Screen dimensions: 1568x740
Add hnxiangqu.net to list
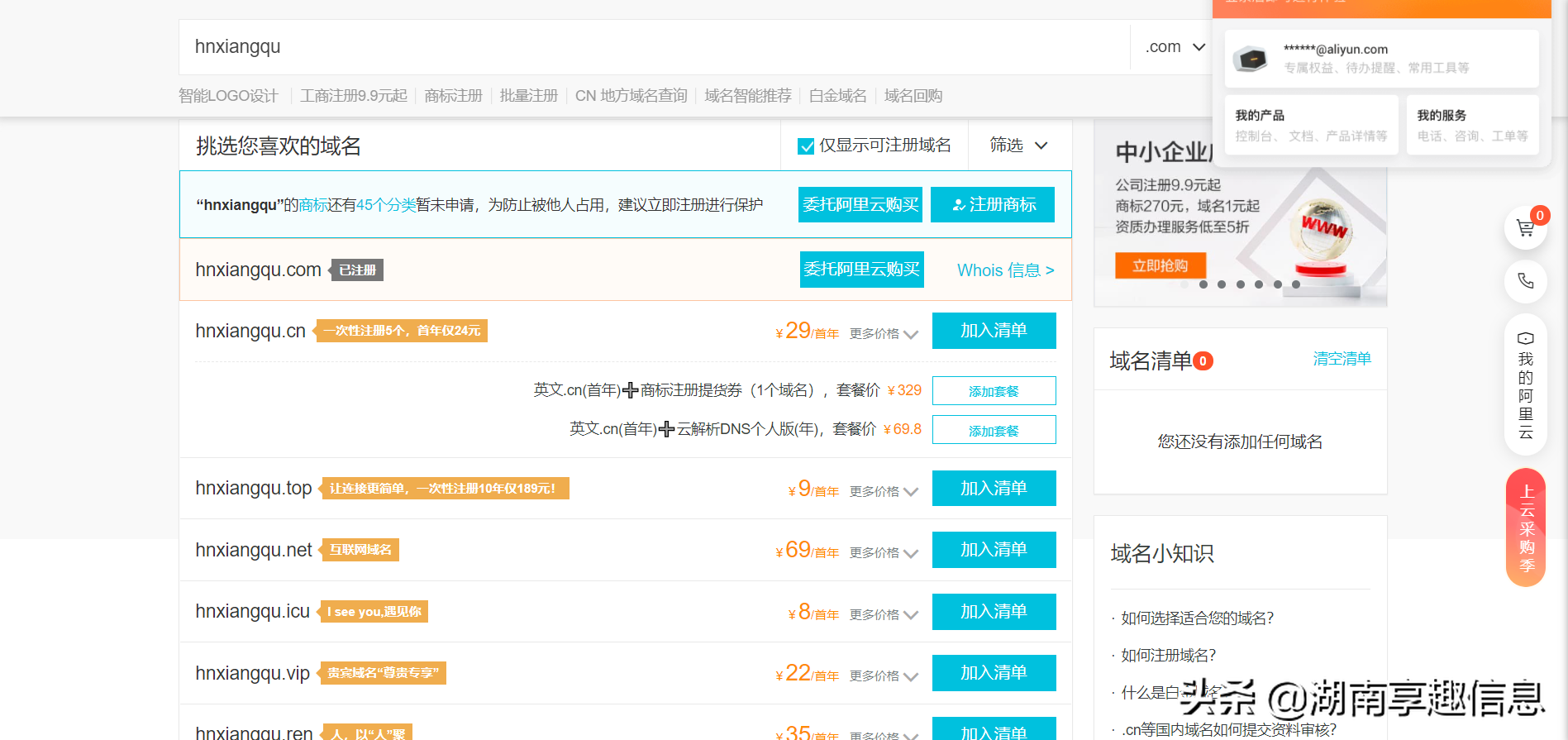(x=994, y=550)
